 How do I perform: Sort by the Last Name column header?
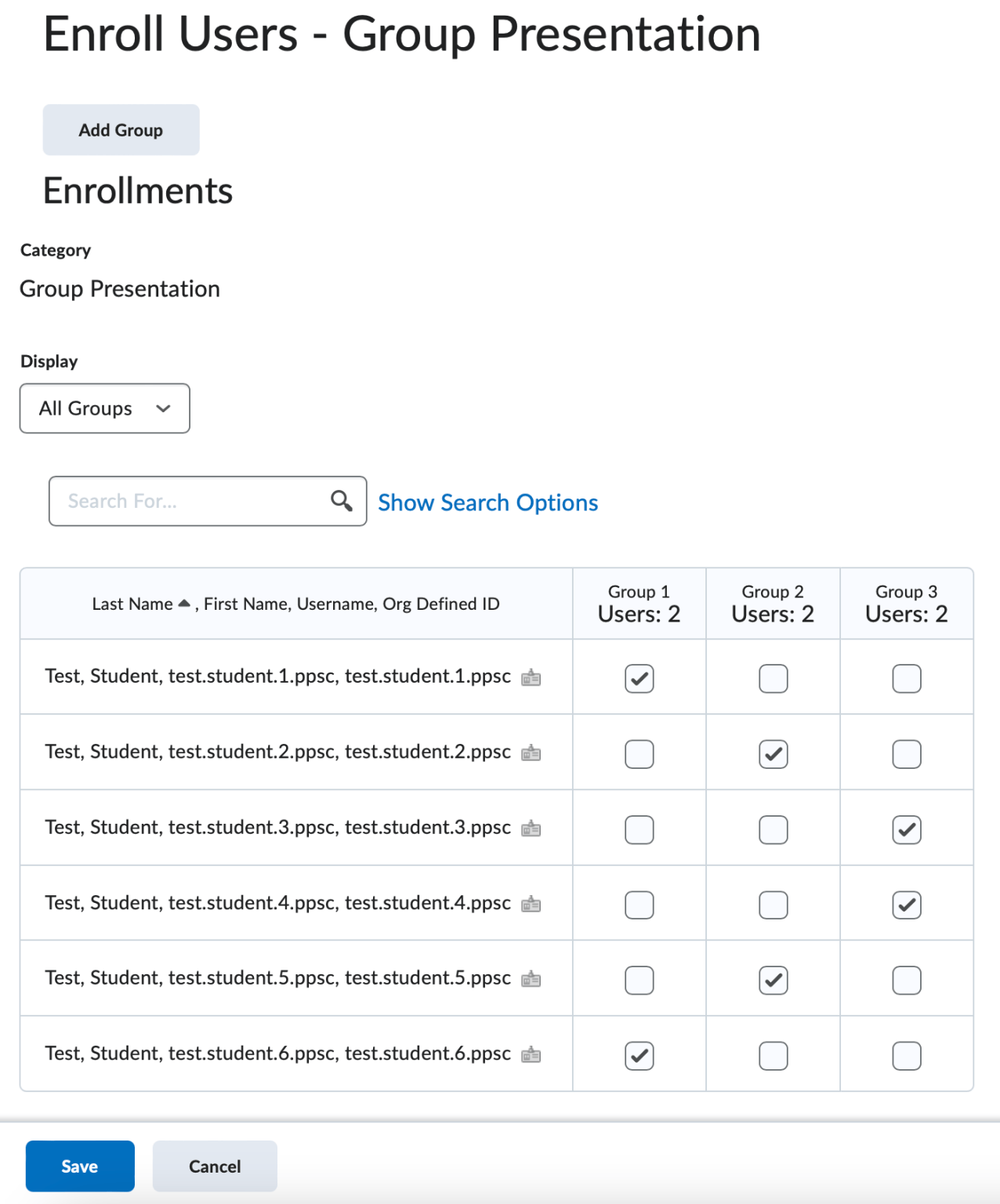point(132,604)
